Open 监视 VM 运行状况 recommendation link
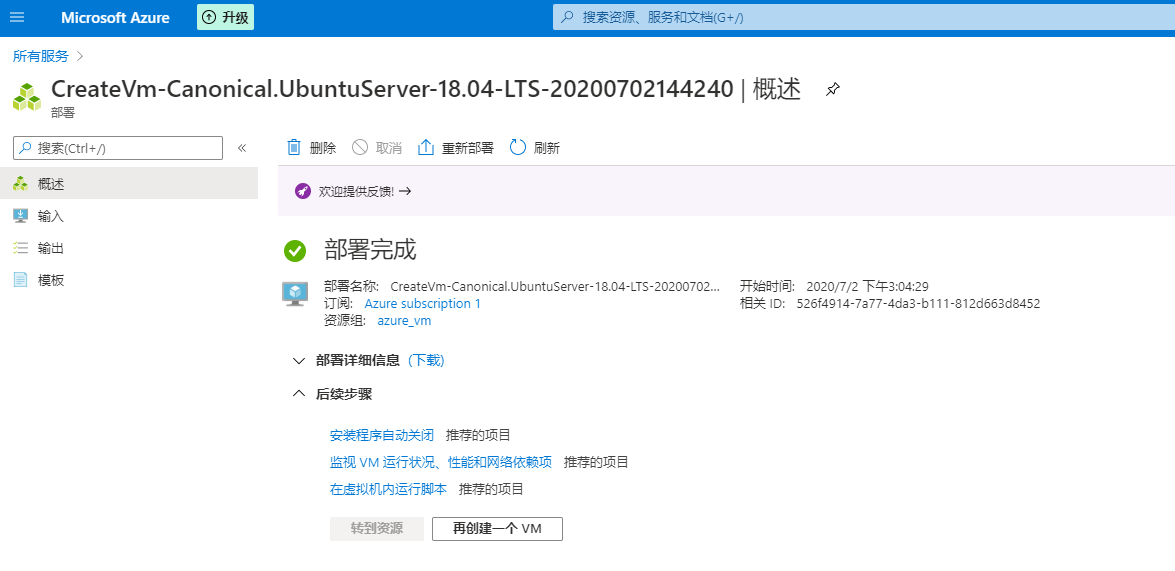The image size is (1175, 571). (441, 462)
